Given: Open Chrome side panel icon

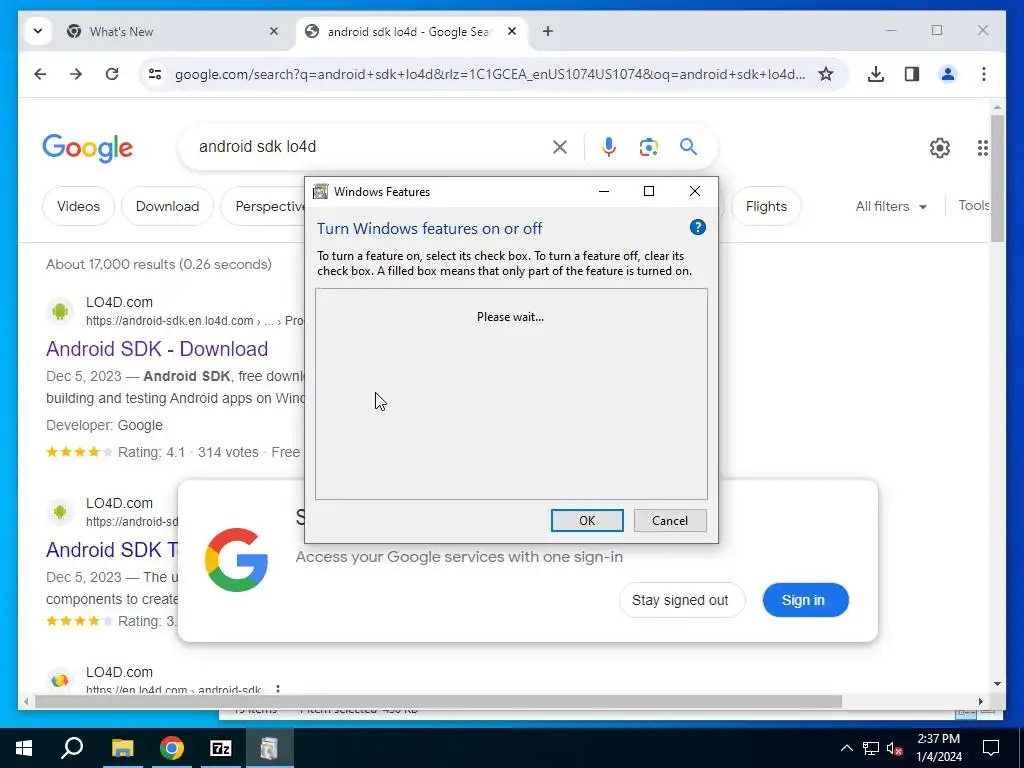Looking at the screenshot, I should 912,74.
